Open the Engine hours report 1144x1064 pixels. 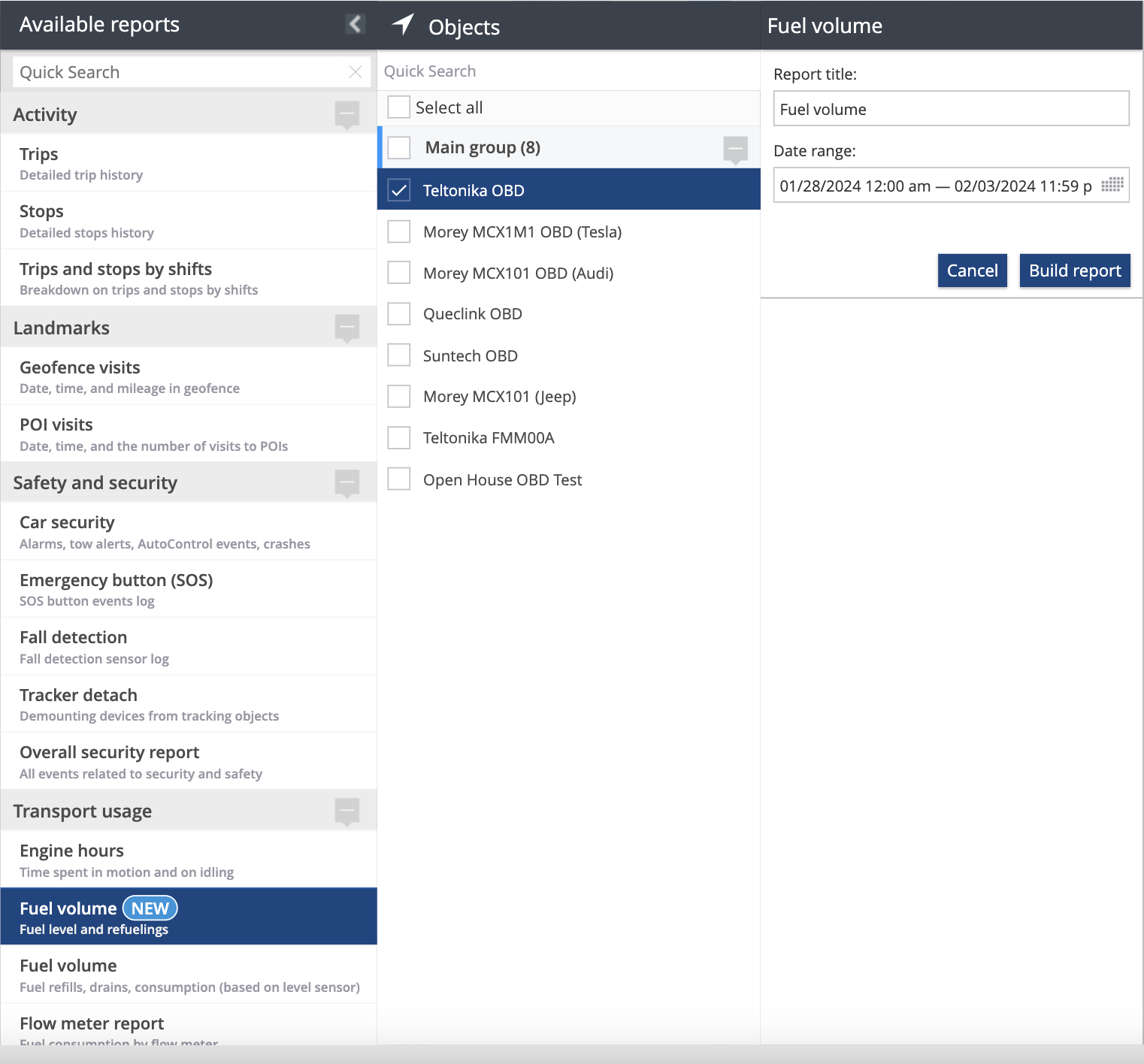[x=189, y=860]
